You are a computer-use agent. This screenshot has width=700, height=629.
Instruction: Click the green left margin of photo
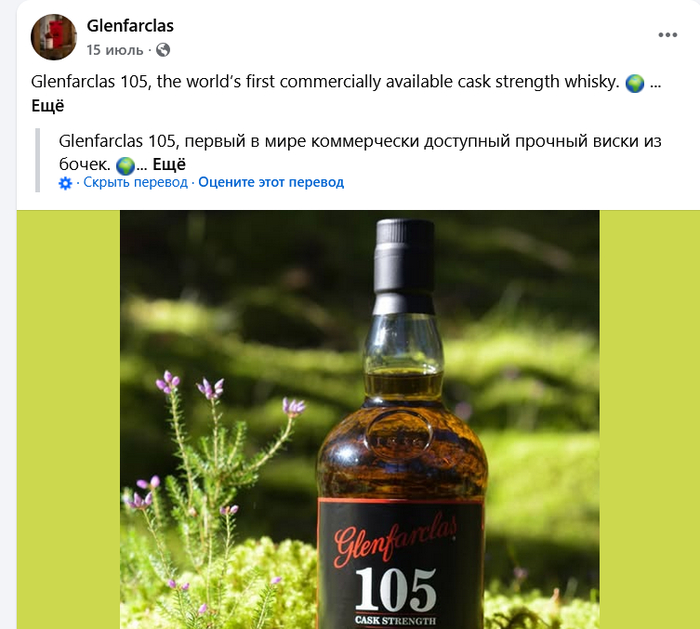[68, 420]
